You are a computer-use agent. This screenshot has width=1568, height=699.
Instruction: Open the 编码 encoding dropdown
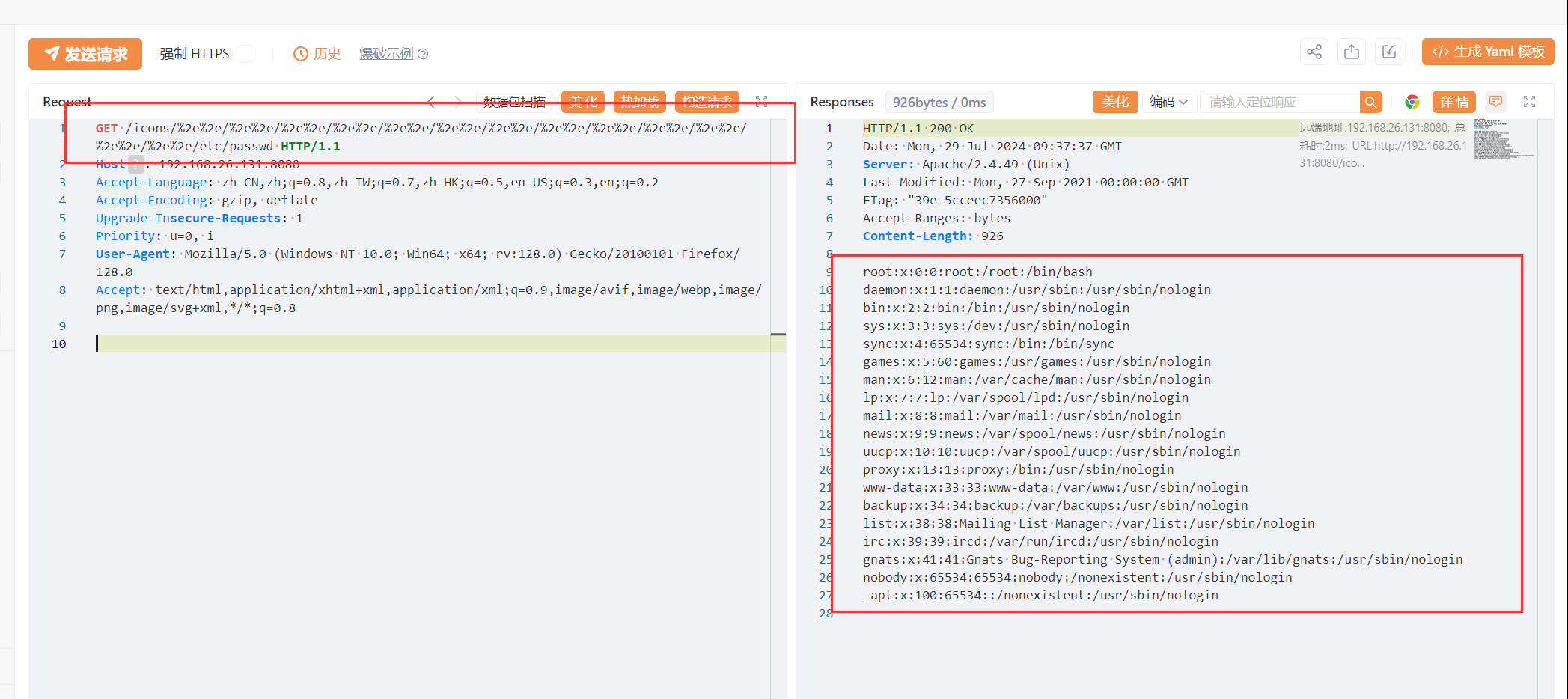click(x=1168, y=102)
